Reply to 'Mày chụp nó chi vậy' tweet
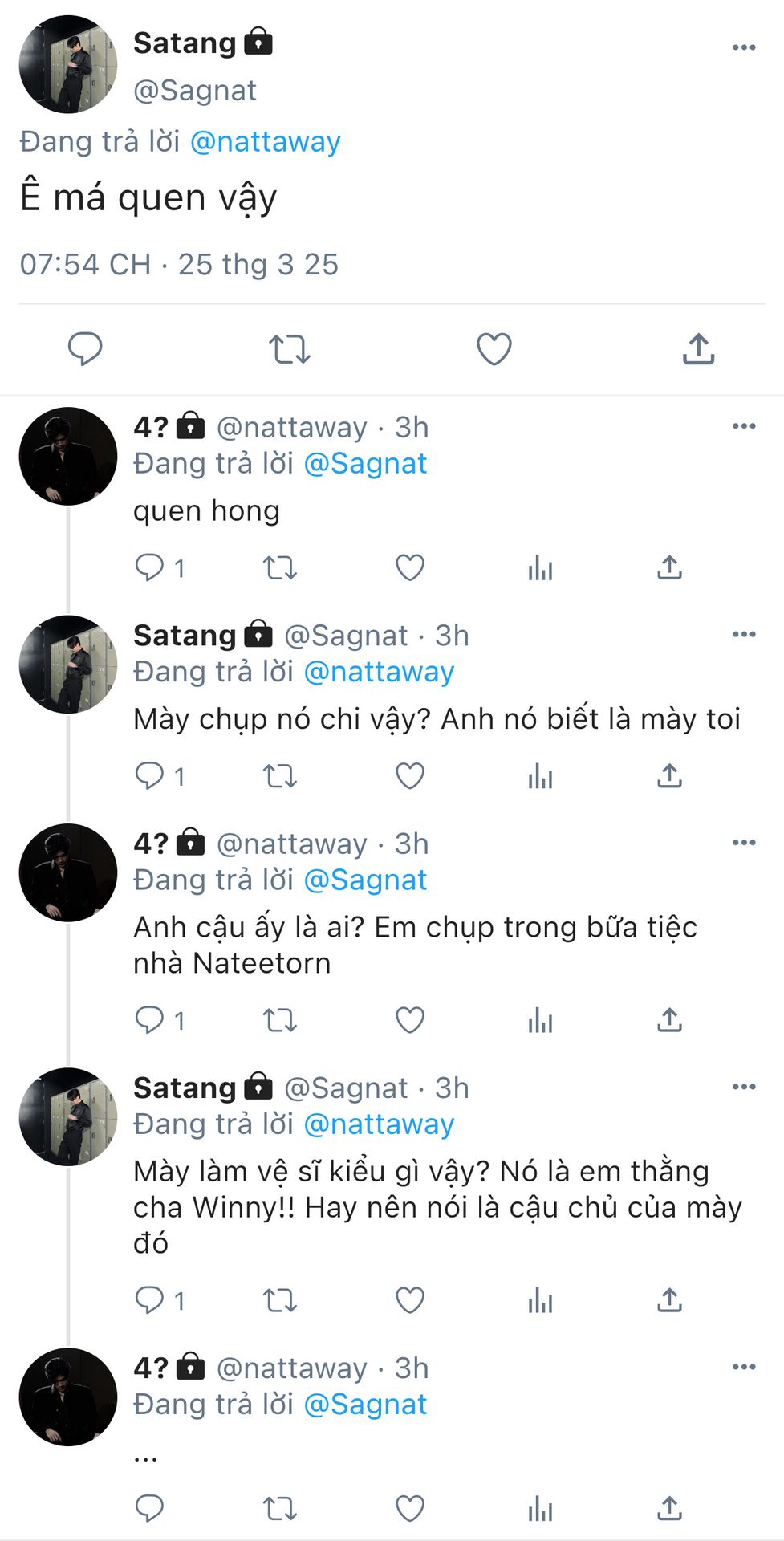The height and width of the screenshot is (1541, 784). [150, 776]
